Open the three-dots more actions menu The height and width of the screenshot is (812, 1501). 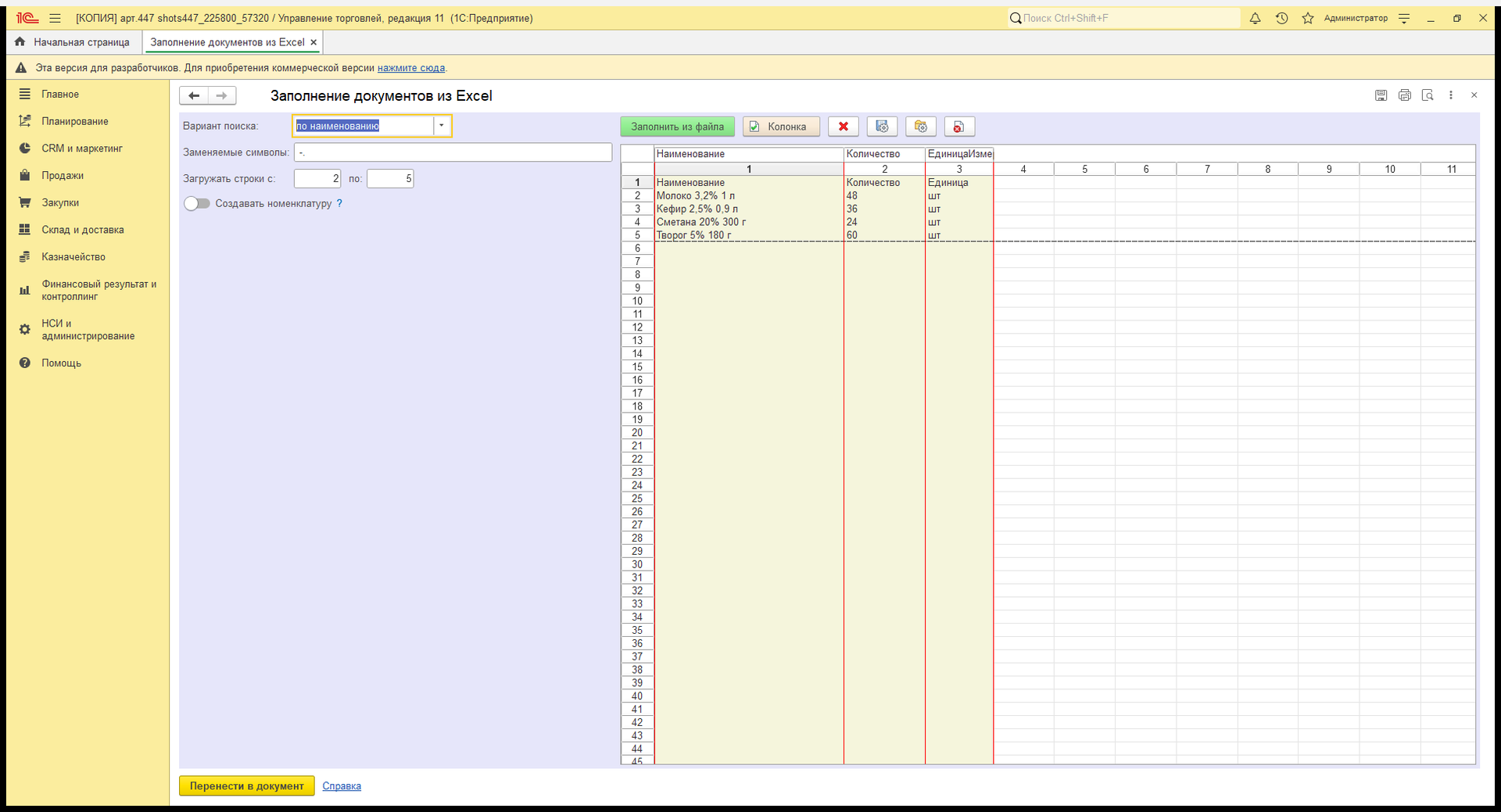(x=1451, y=95)
